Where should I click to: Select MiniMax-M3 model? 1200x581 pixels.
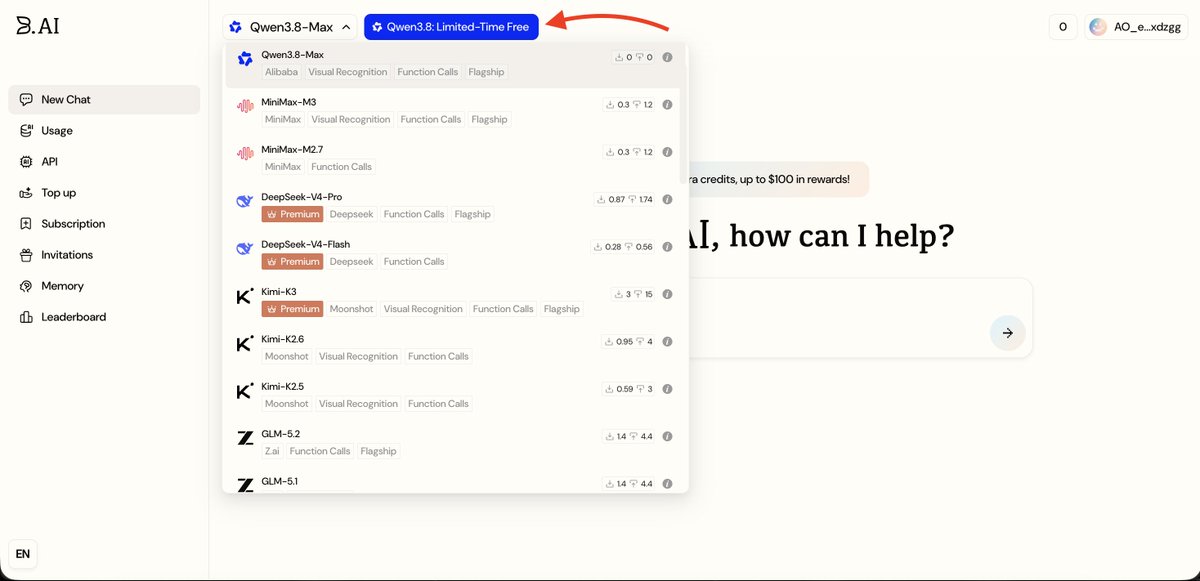click(x=452, y=111)
